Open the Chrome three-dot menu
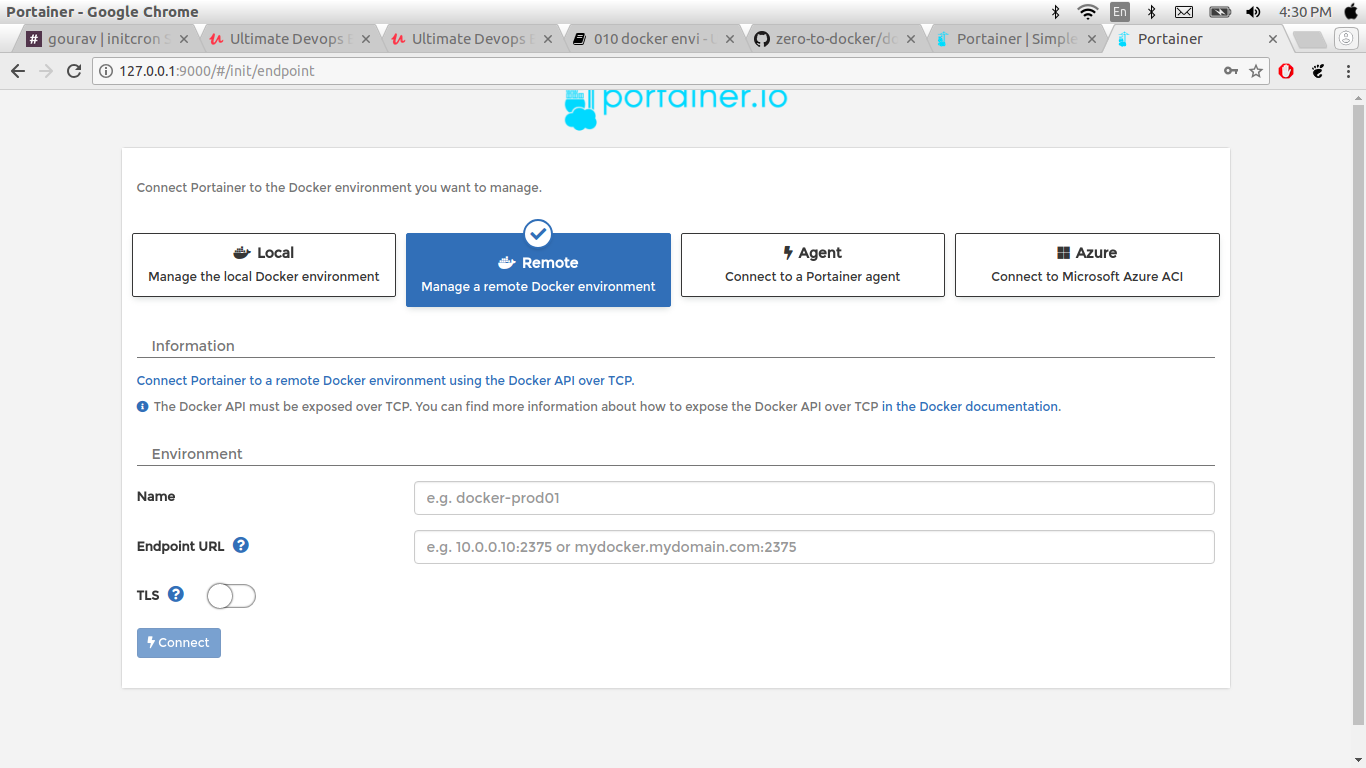Image resolution: width=1366 pixels, height=768 pixels. click(1348, 71)
